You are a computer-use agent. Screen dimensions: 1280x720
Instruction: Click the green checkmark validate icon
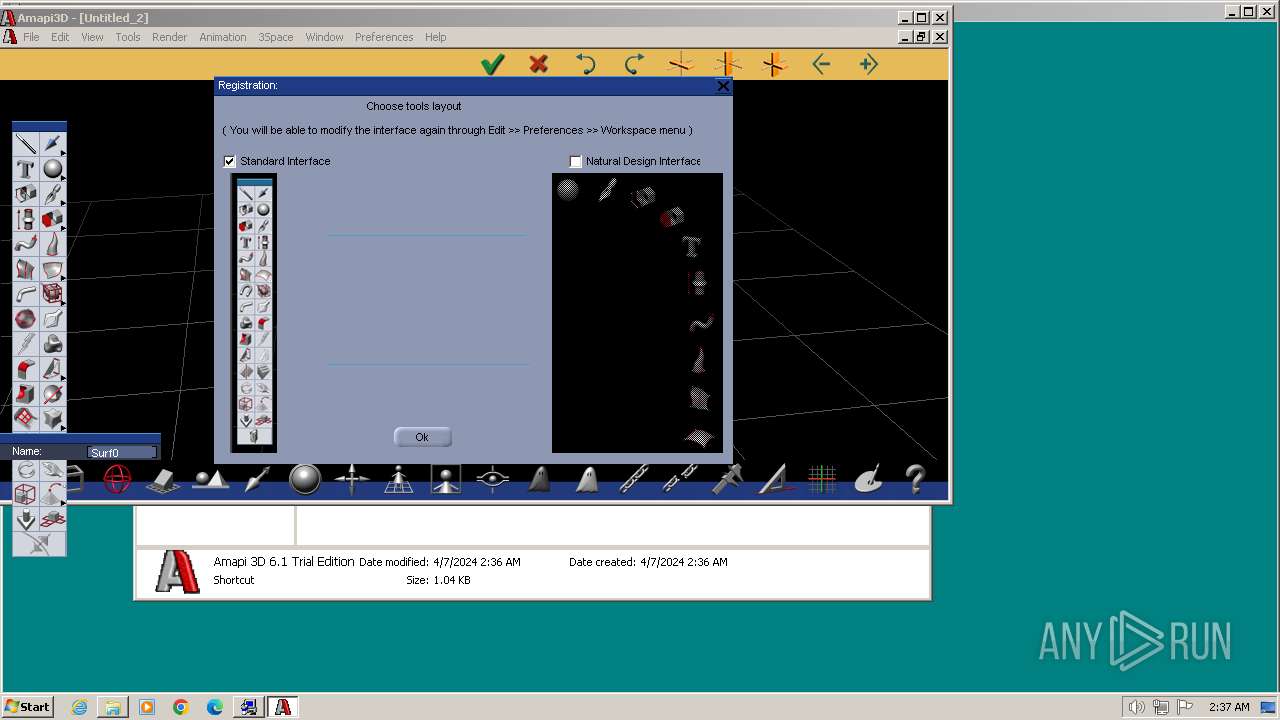(492, 65)
